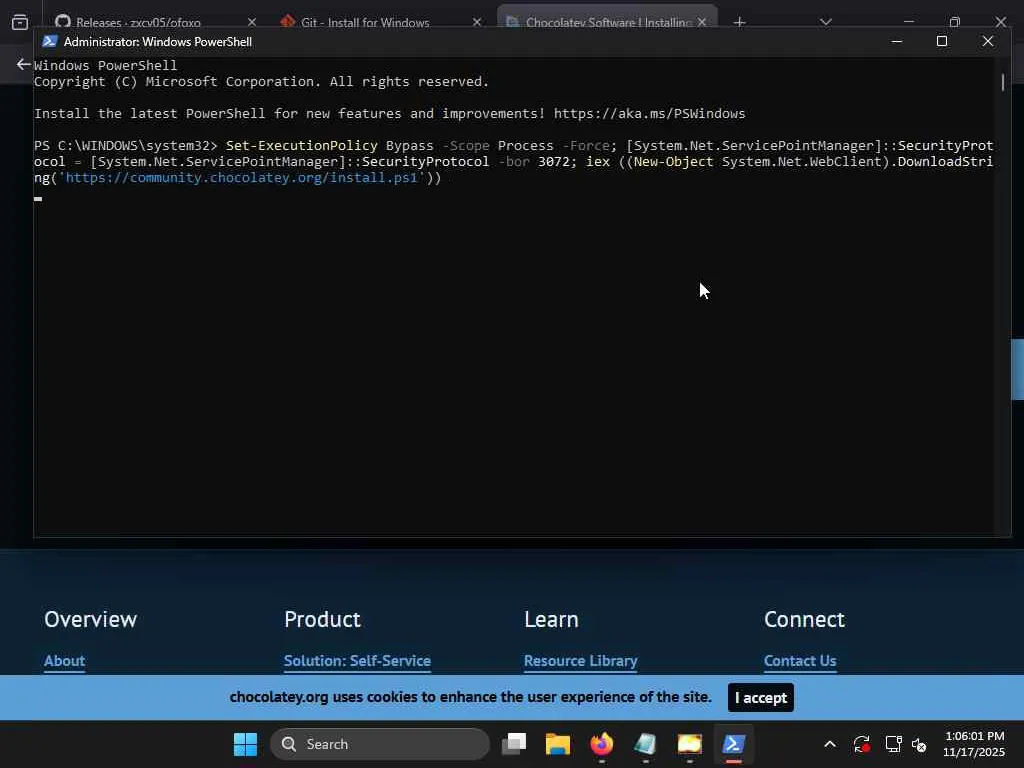
Task: Click the Product footer heading
Action: tap(322, 619)
